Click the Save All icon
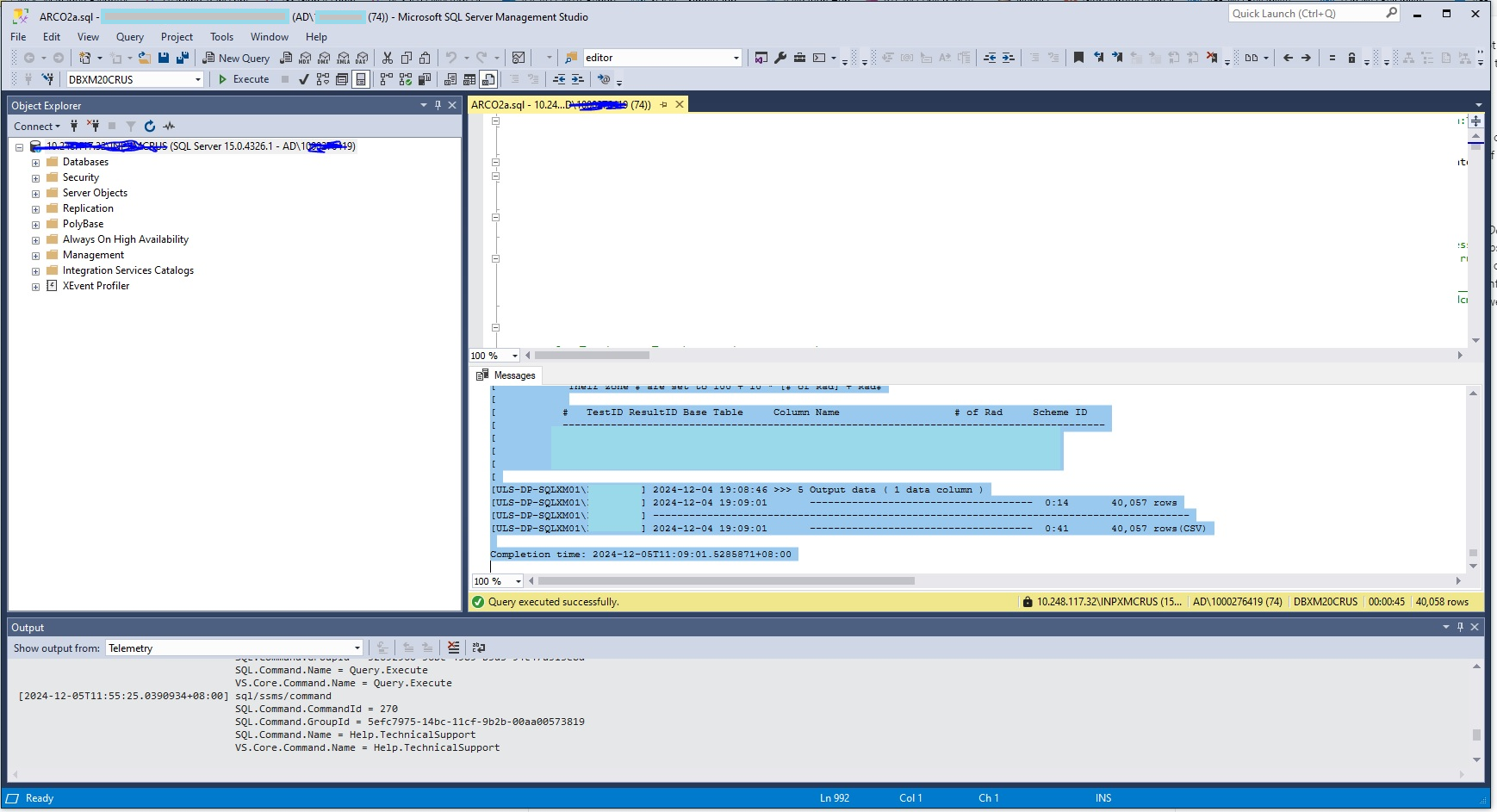The width and height of the screenshot is (1497, 812). pos(183,58)
